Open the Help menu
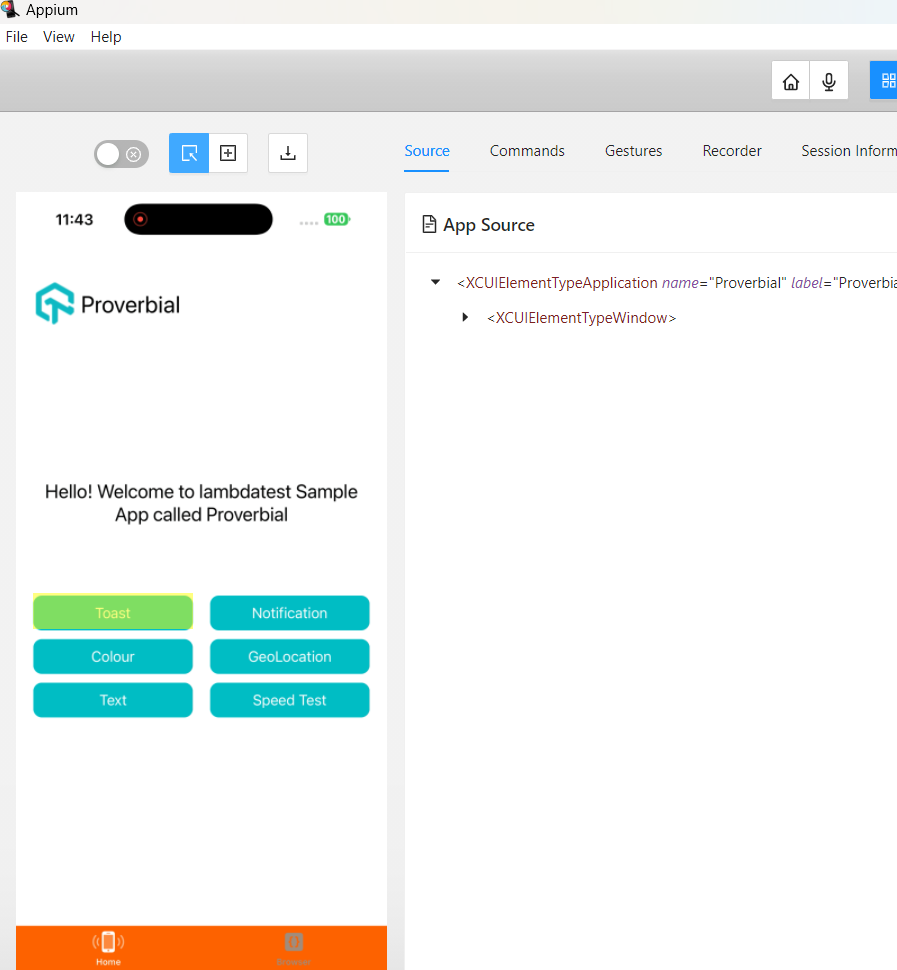Viewport: 897px width, 970px height. click(106, 37)
